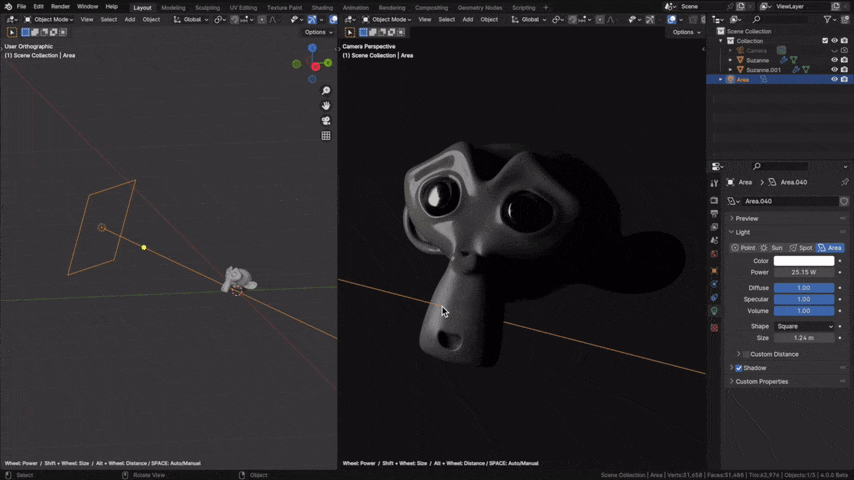
Task: Switch orthographic grid icon in left viewport
Action: pyautogui.click(x=326, y=136)
